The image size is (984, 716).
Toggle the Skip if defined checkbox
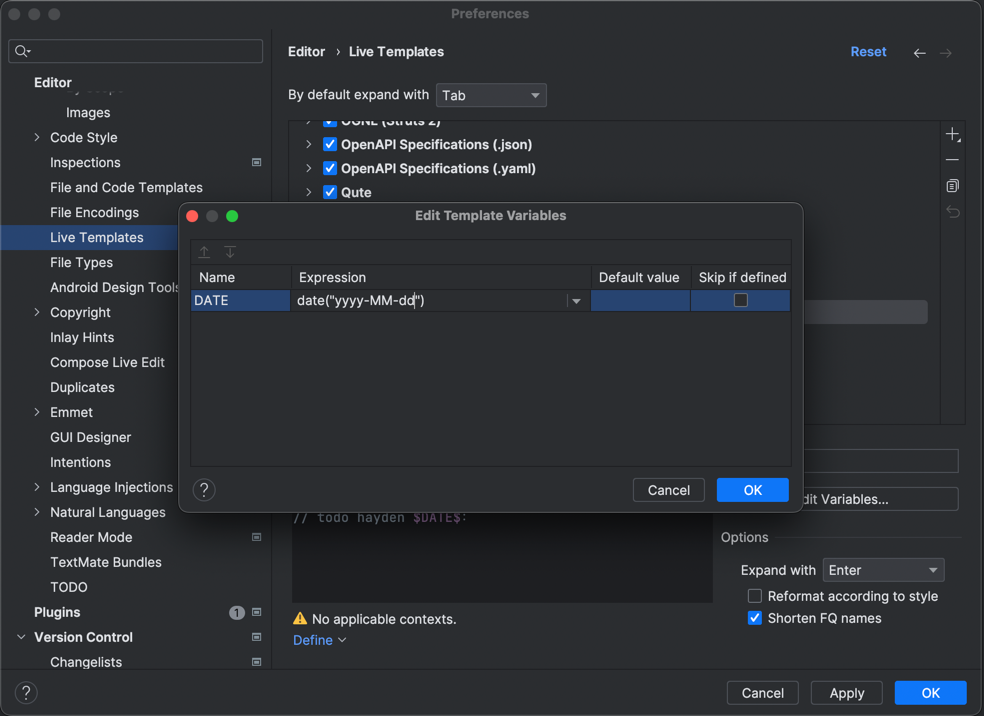pyautogui.click(x=740, y=300)
